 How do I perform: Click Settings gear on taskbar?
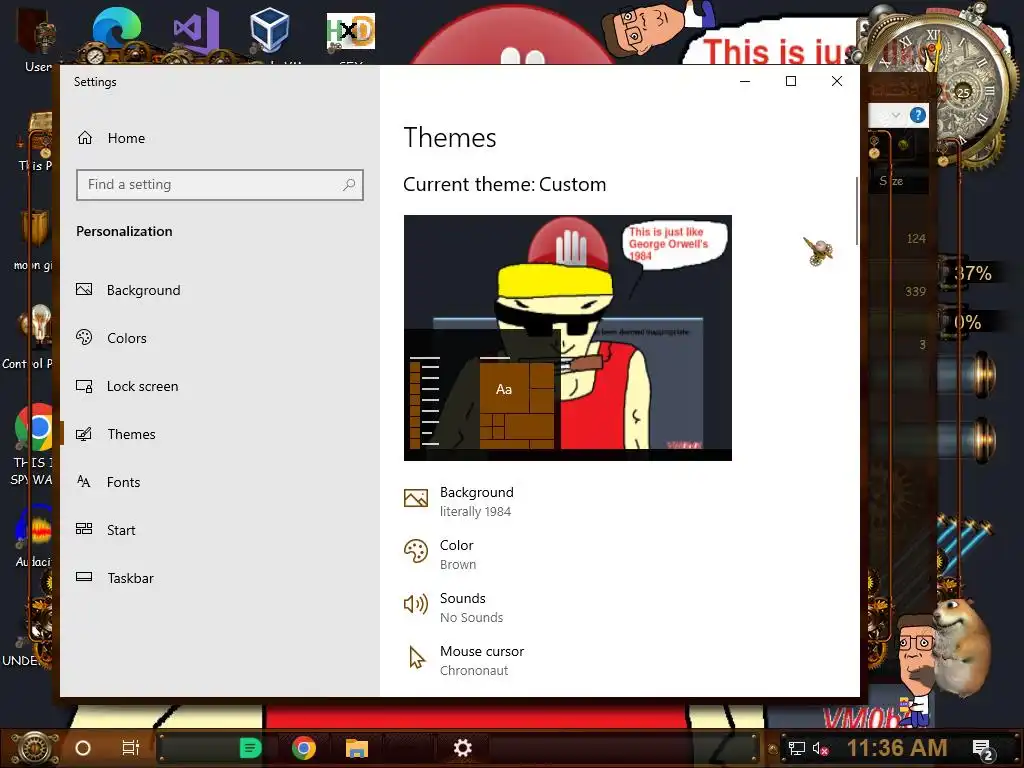[x=462, y=748]
